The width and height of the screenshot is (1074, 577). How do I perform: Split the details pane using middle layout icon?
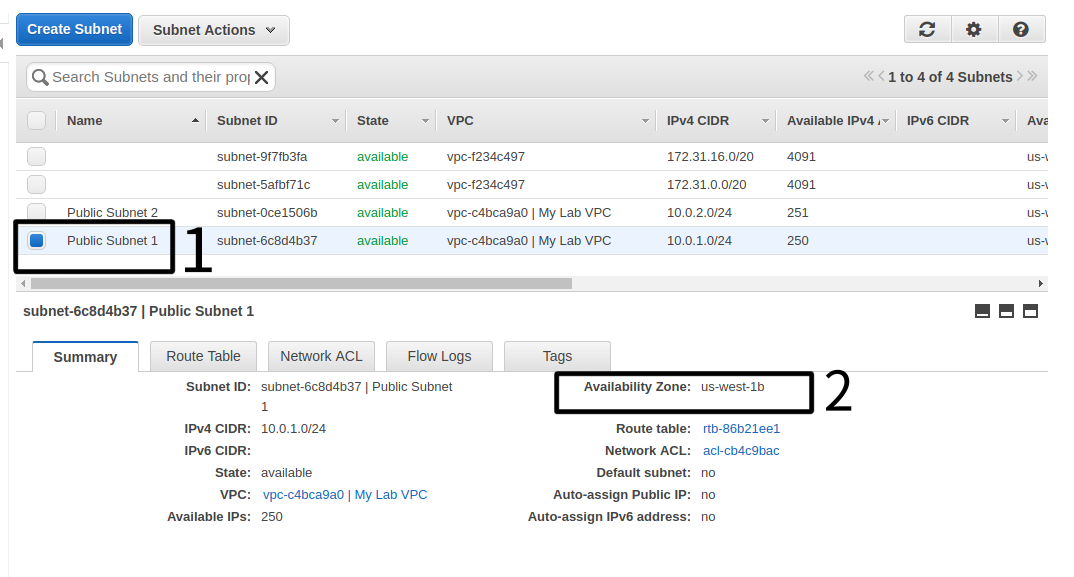(x=1006, y=311)
